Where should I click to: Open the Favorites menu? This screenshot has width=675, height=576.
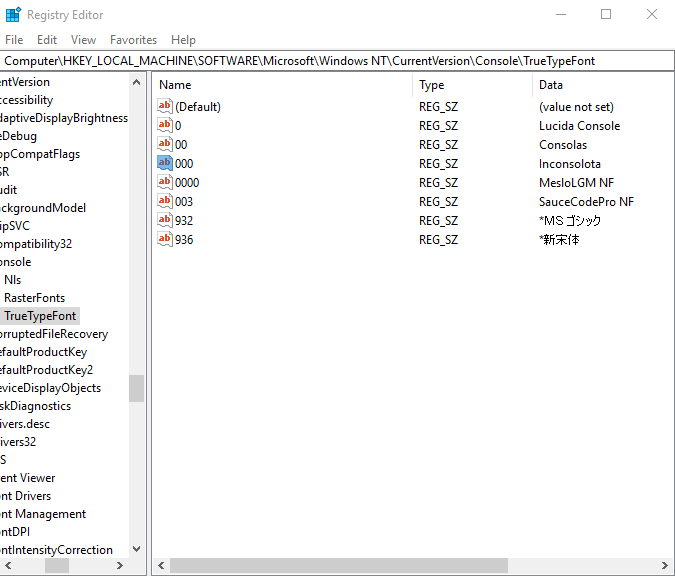coord(133,40)
